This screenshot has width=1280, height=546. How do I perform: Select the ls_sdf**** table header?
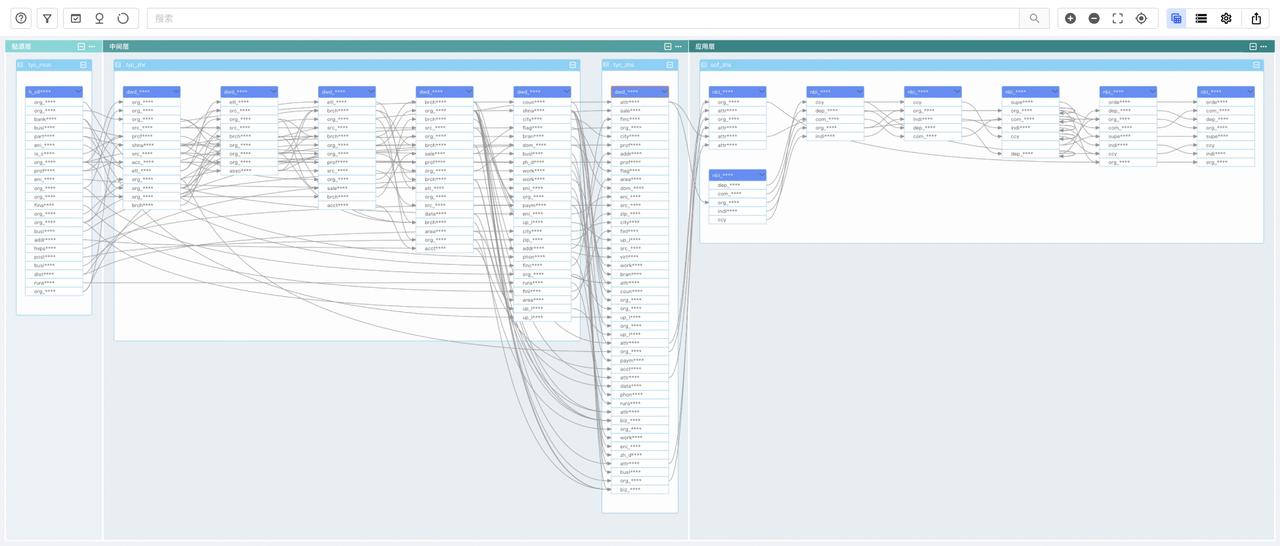pyautogui.click(x=54, y=91)
